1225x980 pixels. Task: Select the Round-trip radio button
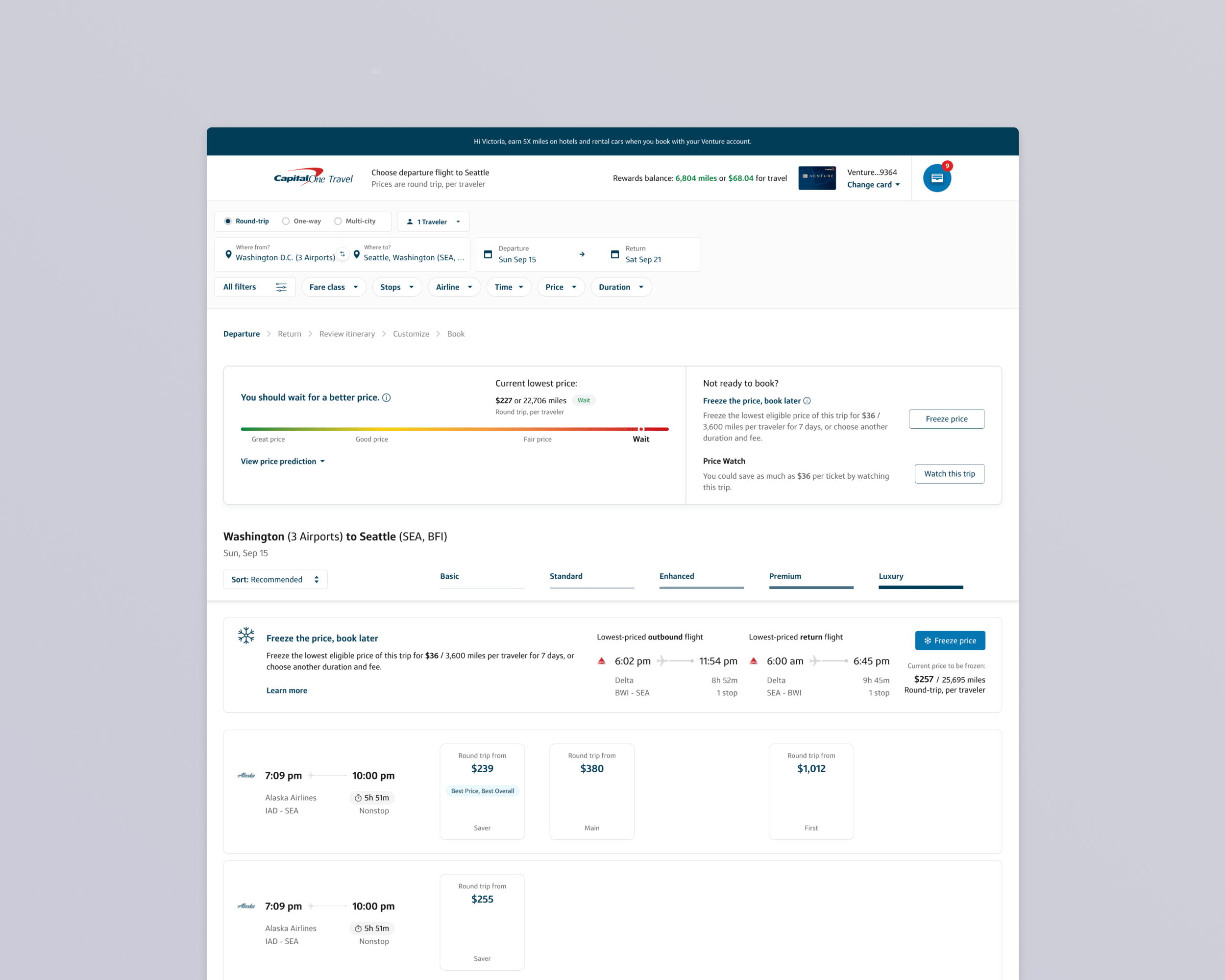click(228, 221)
